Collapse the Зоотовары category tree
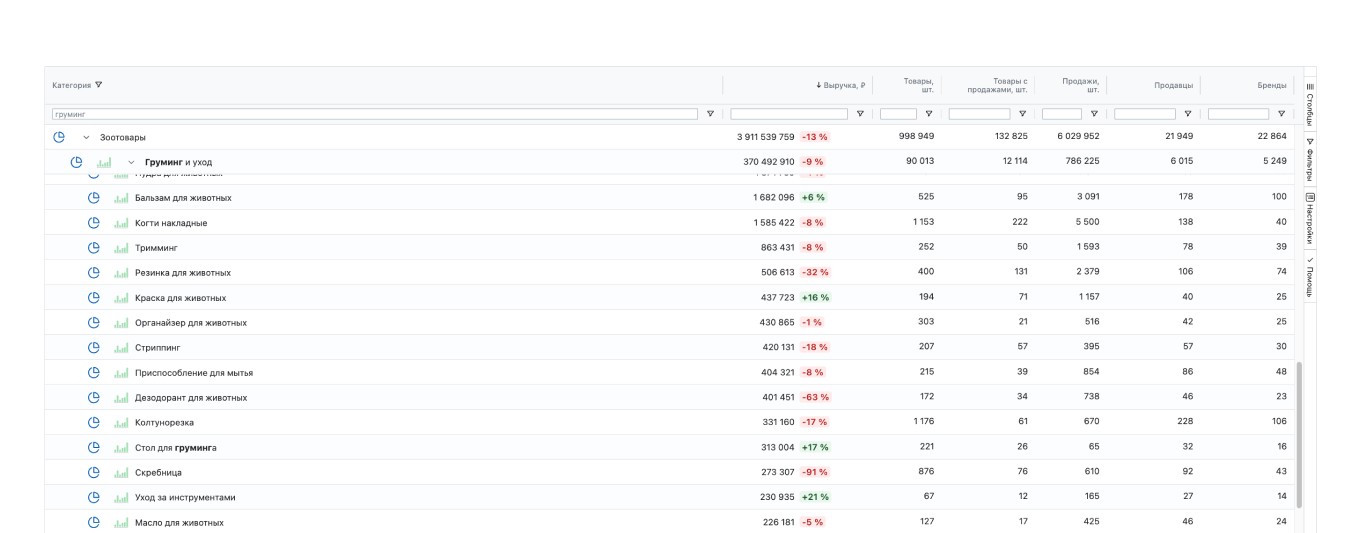The height and width of the screenshot is (533, 1360). [86, 137]
